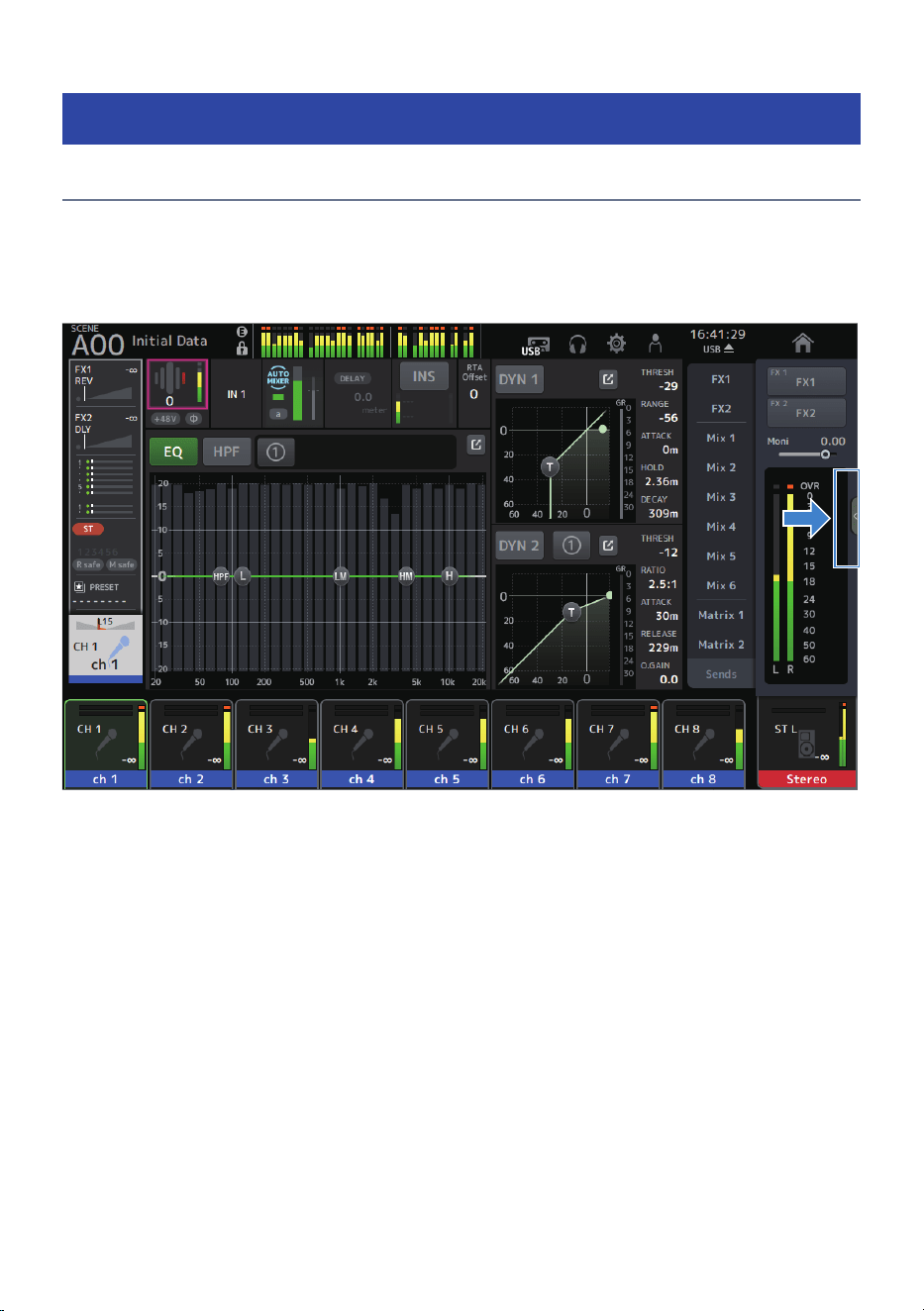Open the USB recorder icon
Viewport: 924px width, 1311px height.
(x=534, y=345)
